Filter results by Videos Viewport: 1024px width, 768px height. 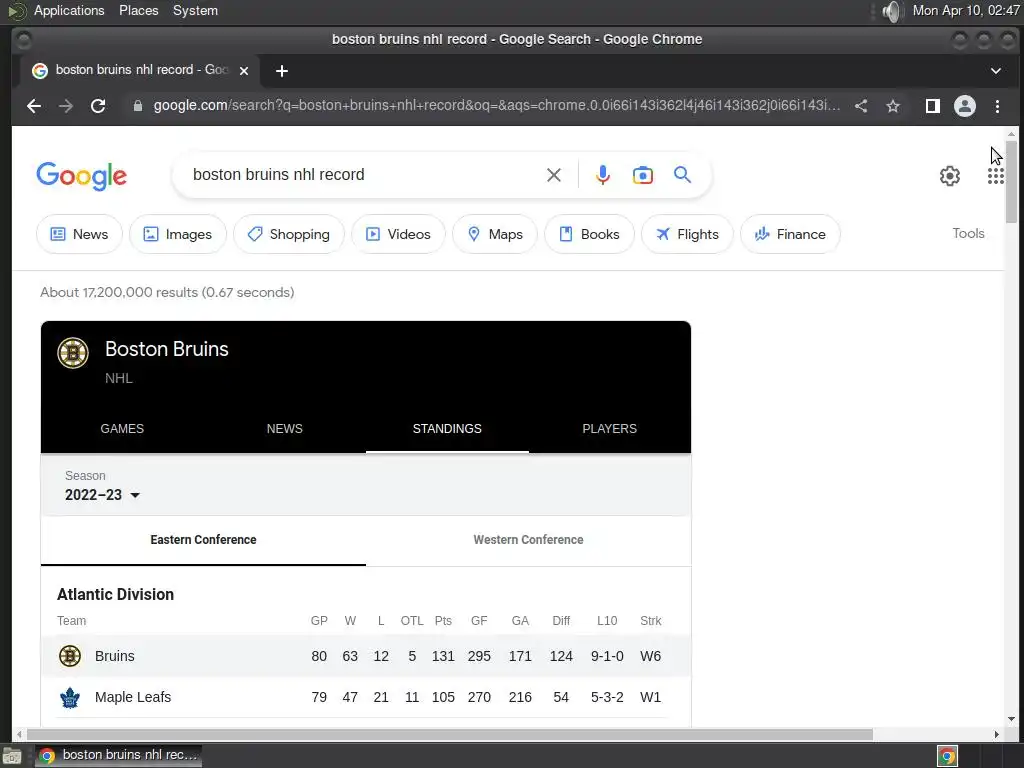[398, 234]
